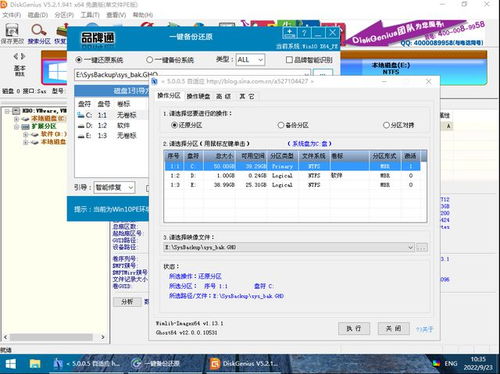
Task: Expand the last 本地磁盘 tree node
Action: point(26,142)
